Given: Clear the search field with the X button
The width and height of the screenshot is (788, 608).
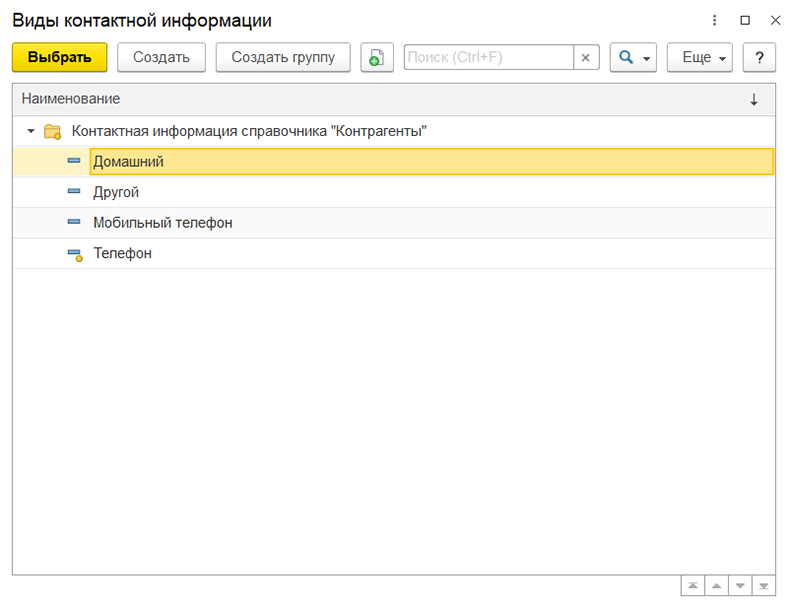Looking at the screenshot, I should [586, 57].
